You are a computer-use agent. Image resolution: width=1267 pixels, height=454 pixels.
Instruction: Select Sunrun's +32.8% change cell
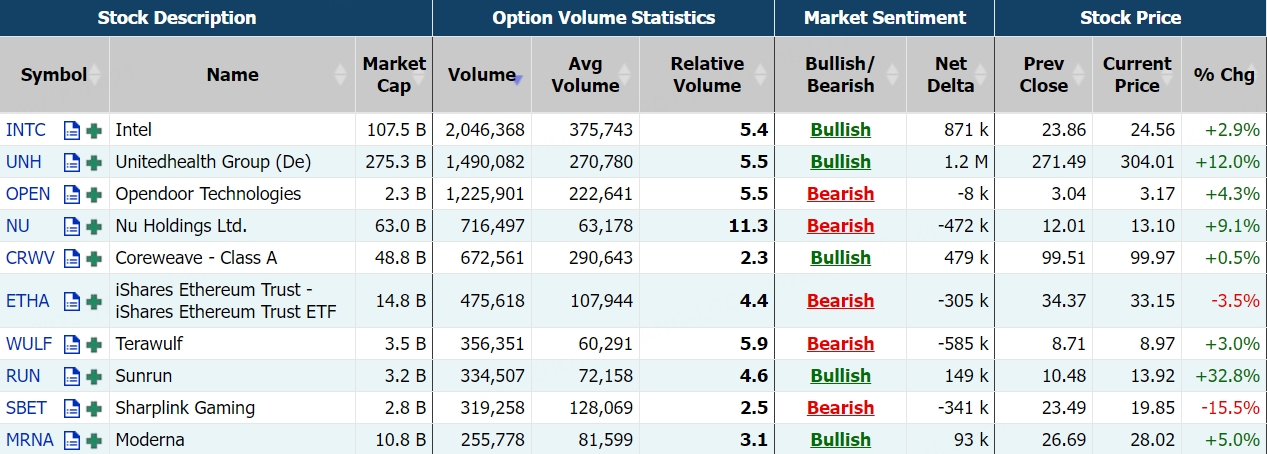click(1224, 376)
